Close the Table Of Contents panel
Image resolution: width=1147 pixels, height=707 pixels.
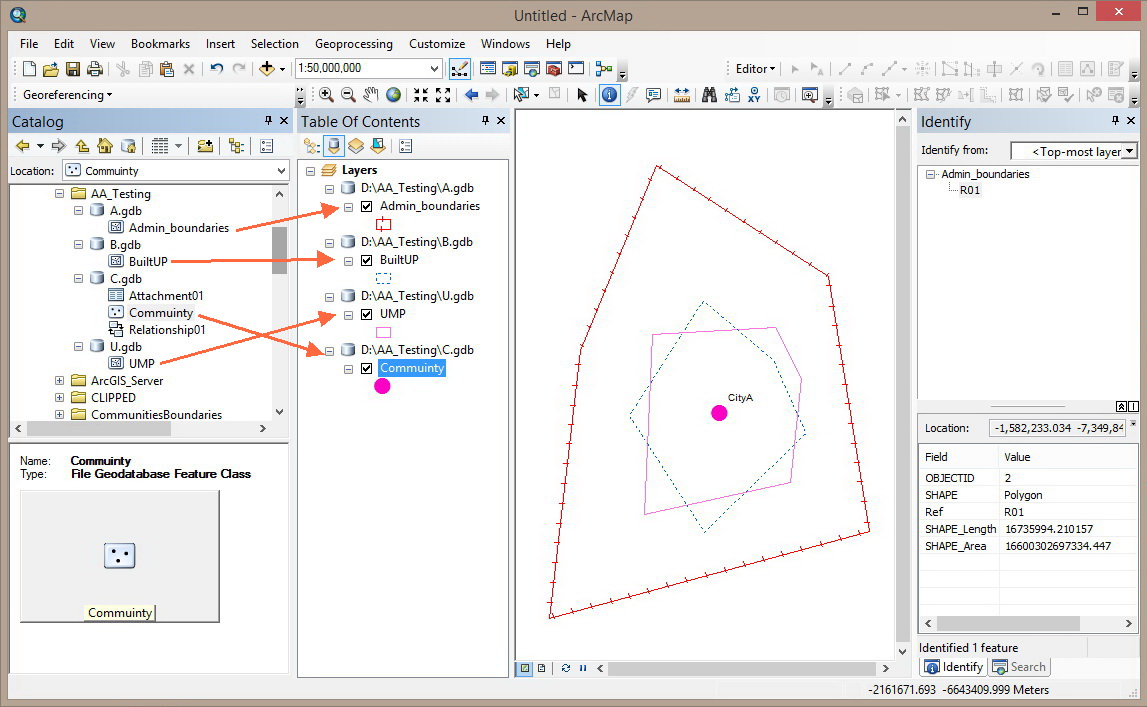point(501,121)
